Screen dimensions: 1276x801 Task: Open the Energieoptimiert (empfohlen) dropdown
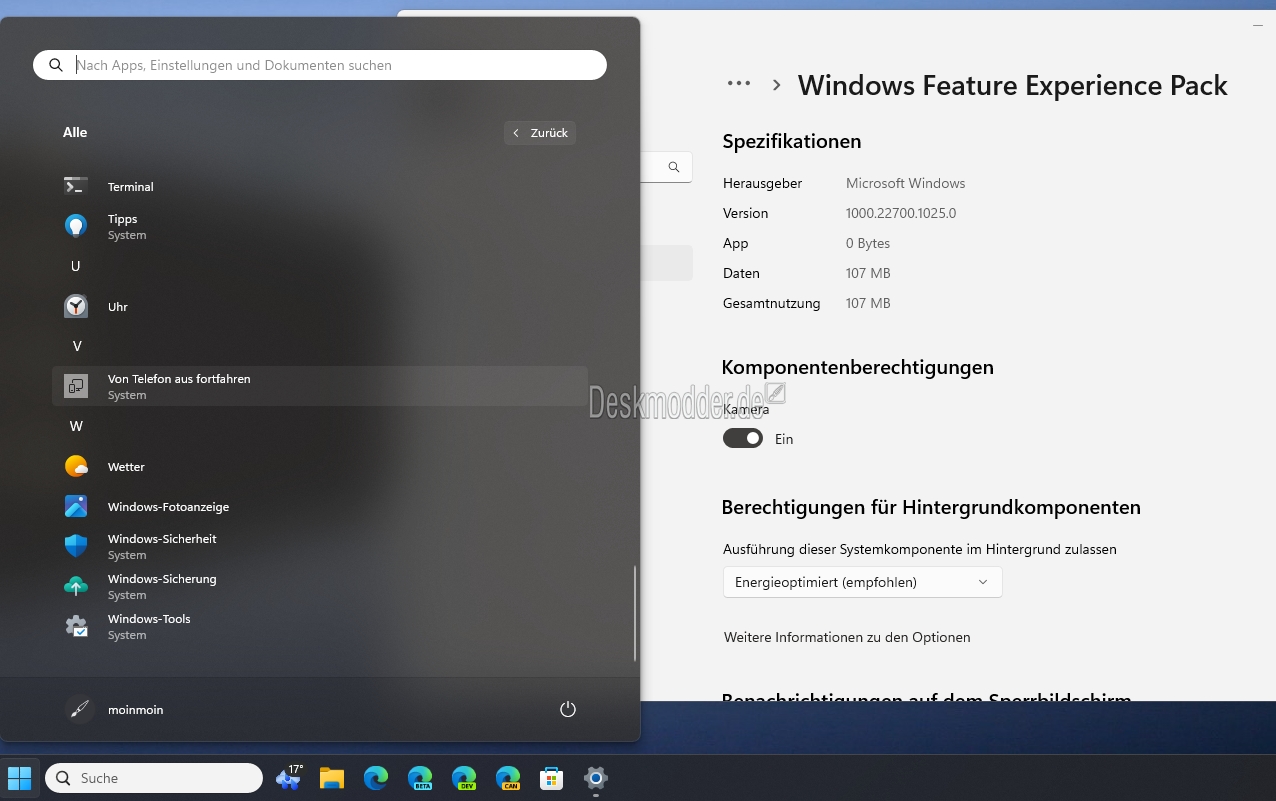coord(862,582)
